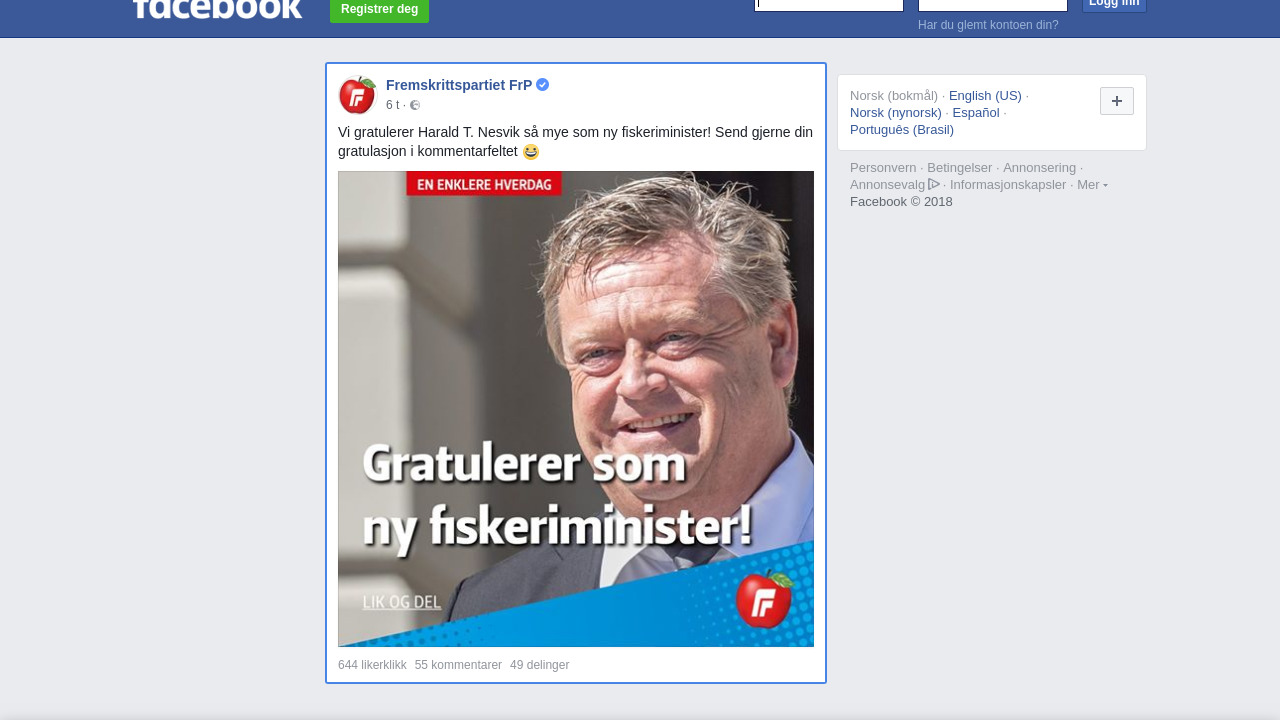Open the post image of new fiskeriminister
This screenshot has height=720, width=1280.
[x=576, y=409]
